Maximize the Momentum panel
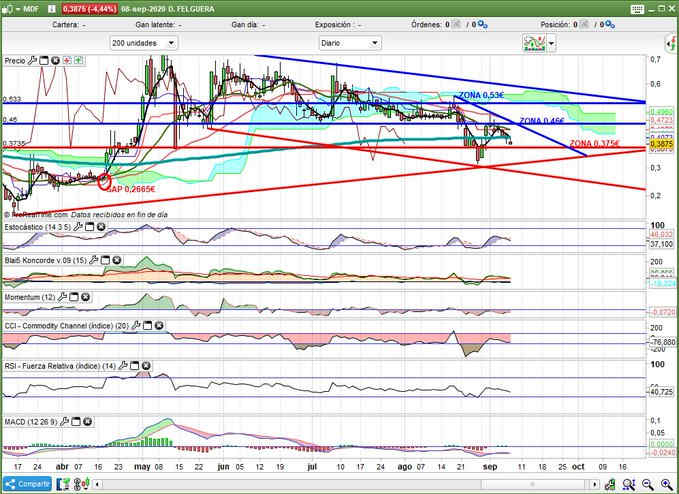 [x=74, y=297]
